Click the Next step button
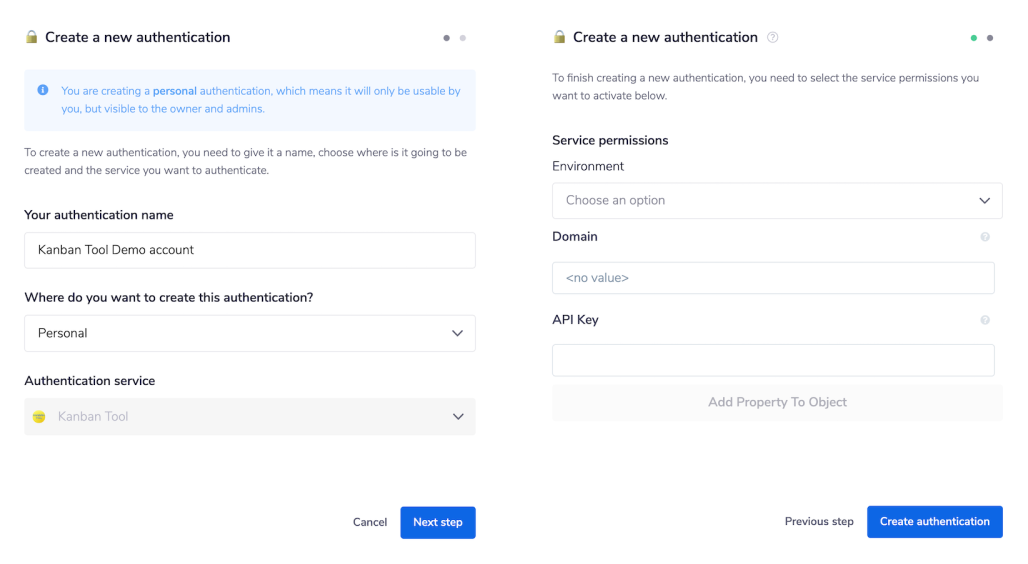Image resolution: width=1028 pixels, height=564 pixels. (x=438, y=522)
